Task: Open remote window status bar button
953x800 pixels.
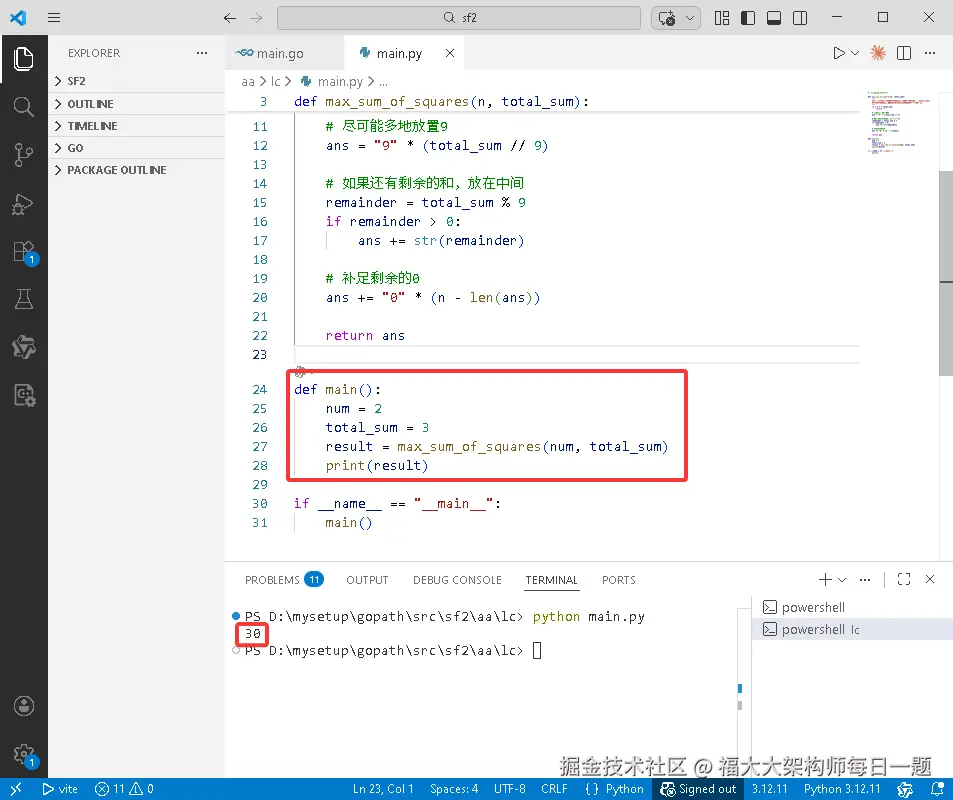Action: [x=16, y=789]
